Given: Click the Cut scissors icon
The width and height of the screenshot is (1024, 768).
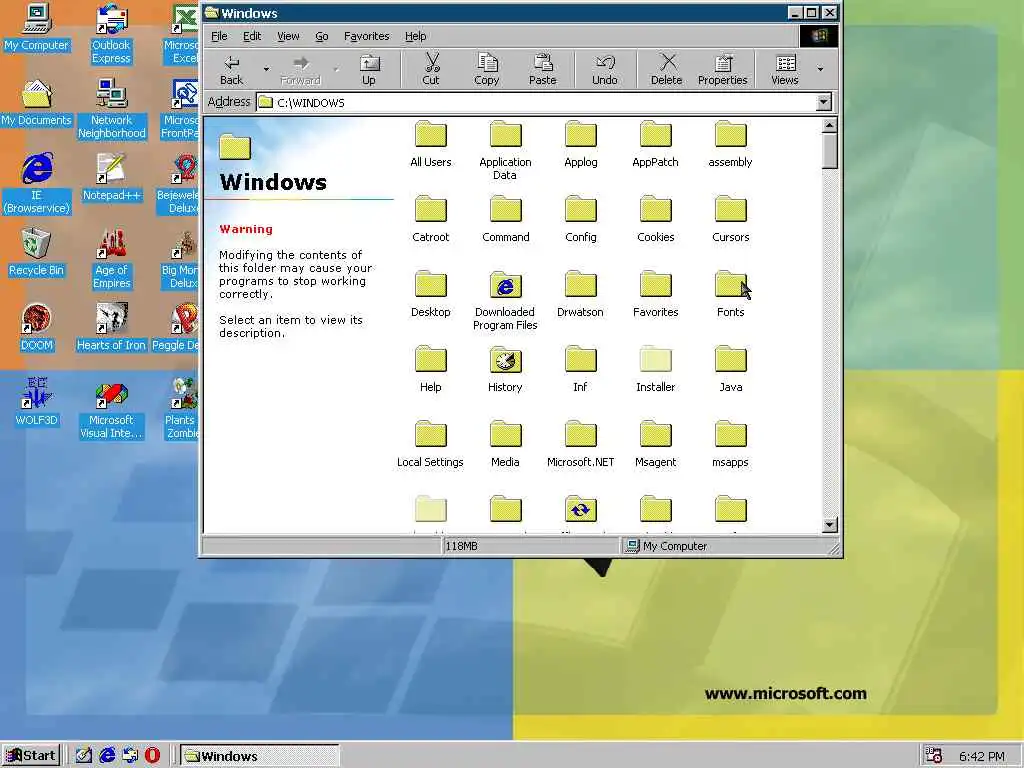Looking at the screenshot, I should click(431, 63).
